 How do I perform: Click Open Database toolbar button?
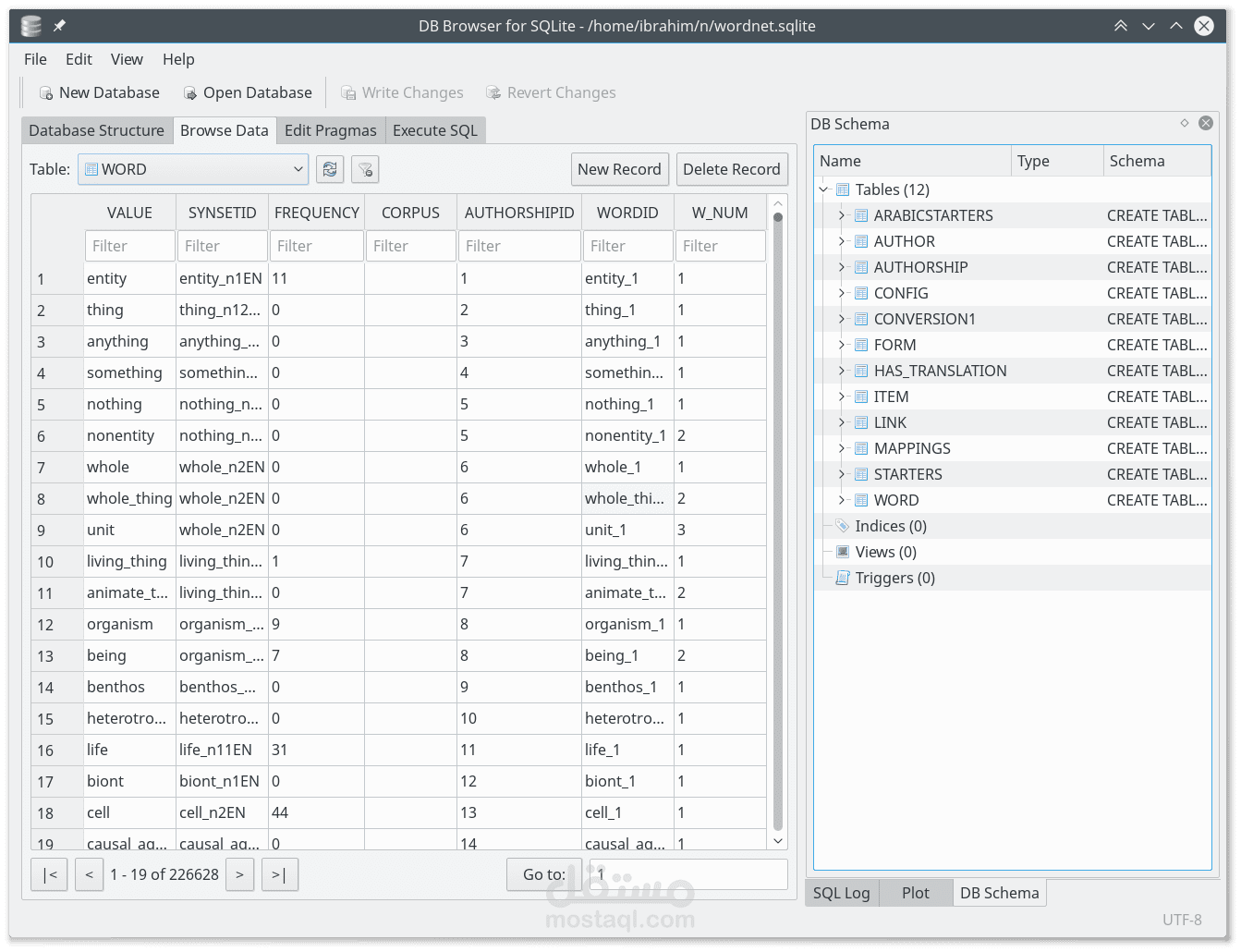(248, 92)
